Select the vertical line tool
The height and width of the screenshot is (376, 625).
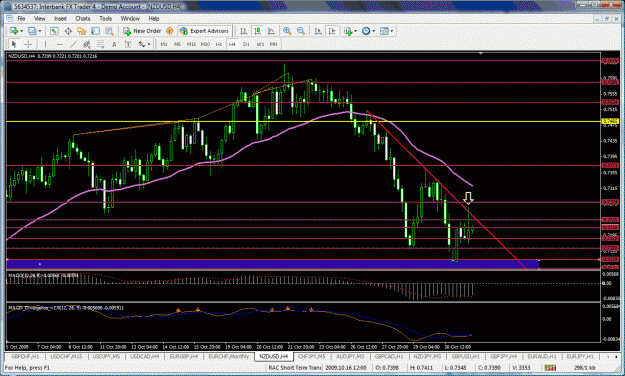45,44
